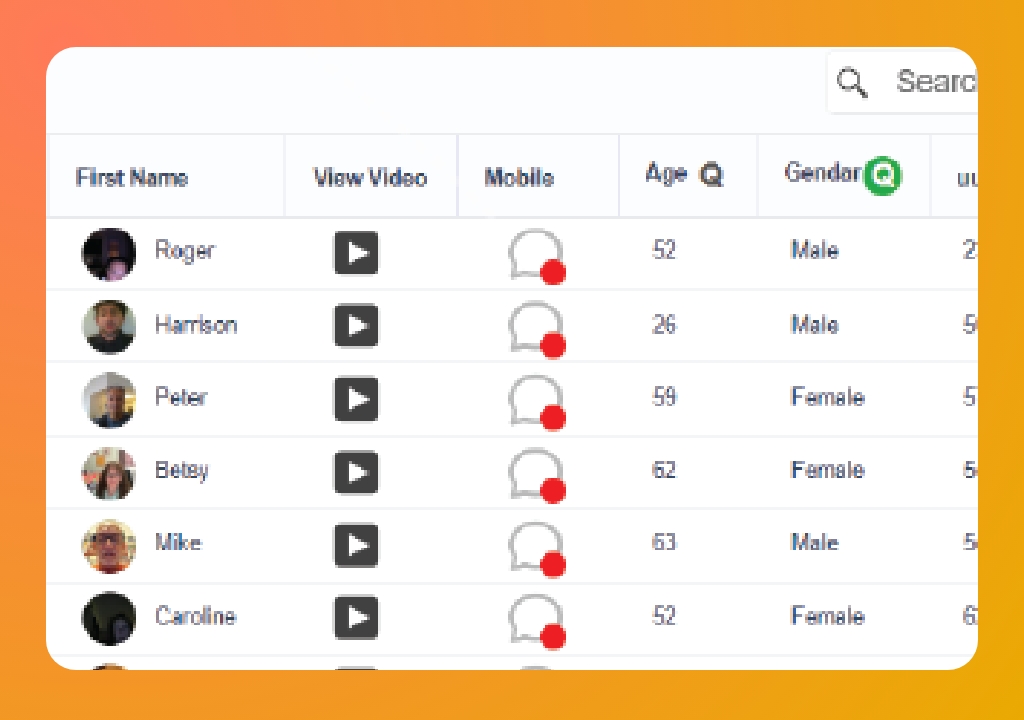This screenshot has width=1024, height=720.
Task: Sort by the First Name column header
Action: coord(131,177)
